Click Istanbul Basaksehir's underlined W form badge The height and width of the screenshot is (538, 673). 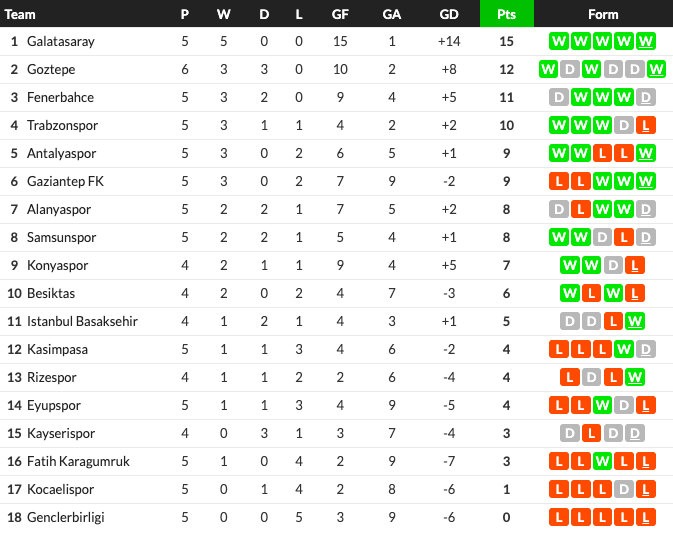click(635, 321)
